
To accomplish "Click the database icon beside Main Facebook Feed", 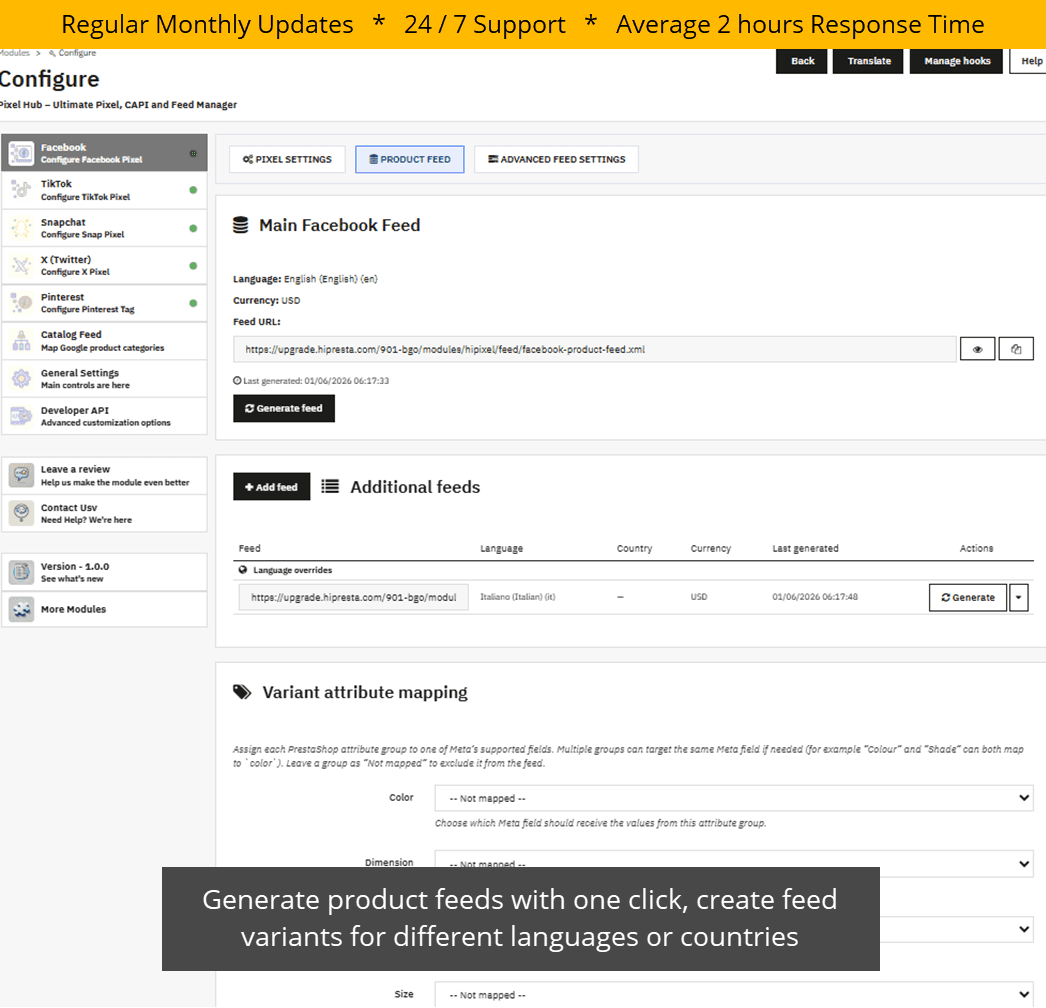I will [240, 225].
